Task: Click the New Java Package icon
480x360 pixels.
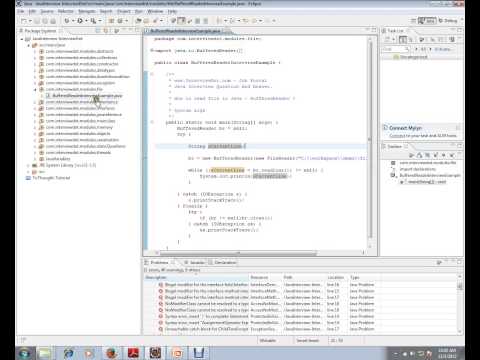Action: click(x=111, y=21)
